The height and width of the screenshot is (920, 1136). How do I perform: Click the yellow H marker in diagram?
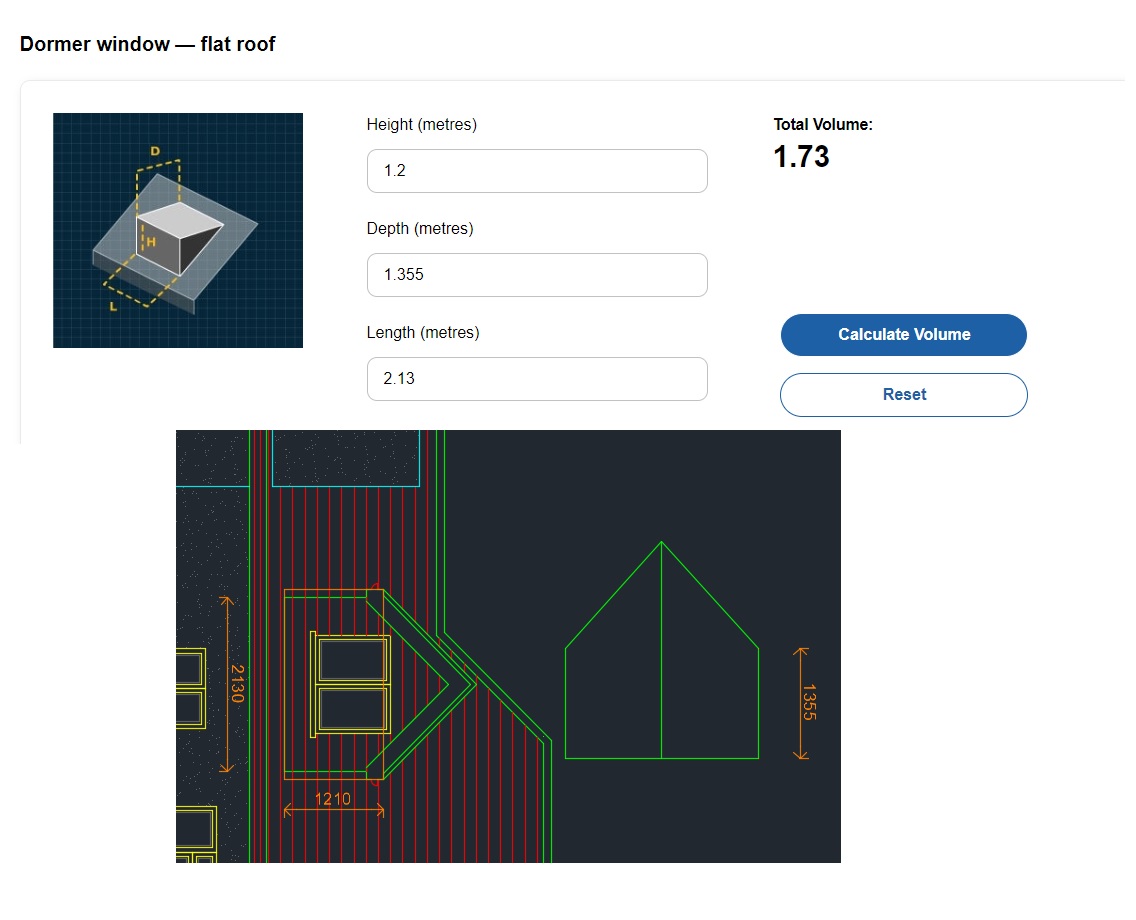[151, 242]
